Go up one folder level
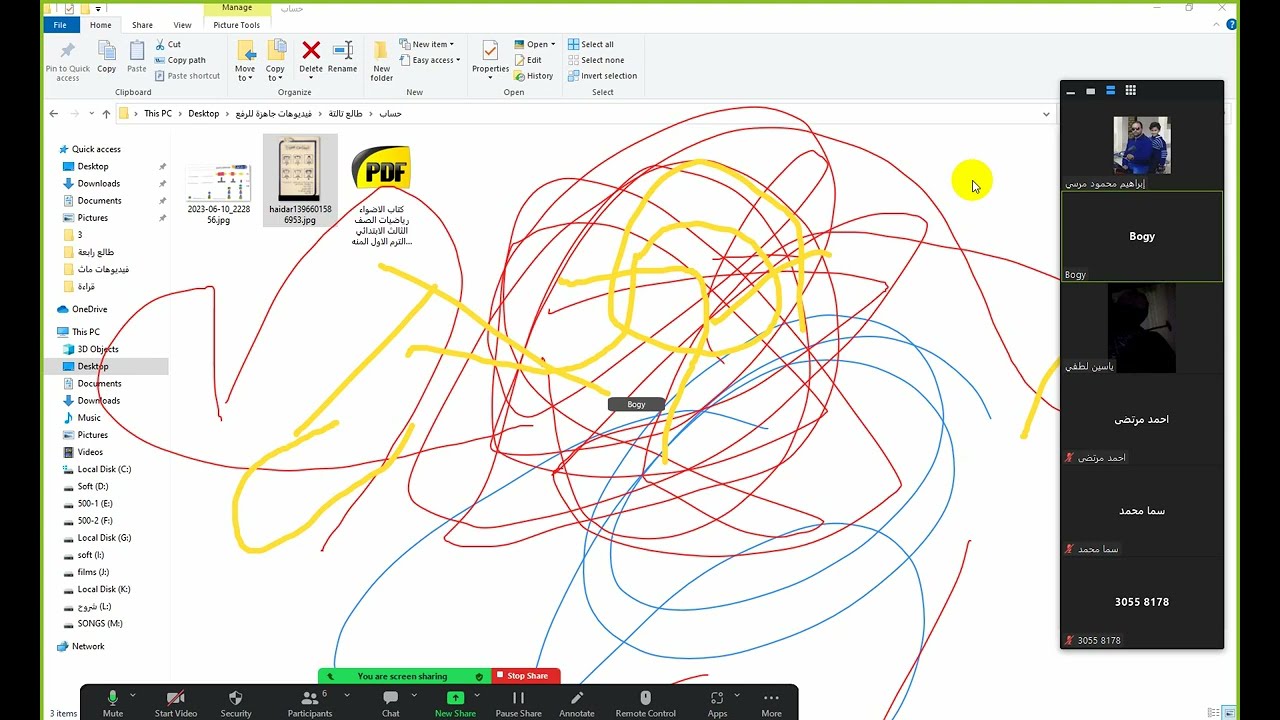The width and height of the screenshot is (1280, 720). tap(106, 114)
